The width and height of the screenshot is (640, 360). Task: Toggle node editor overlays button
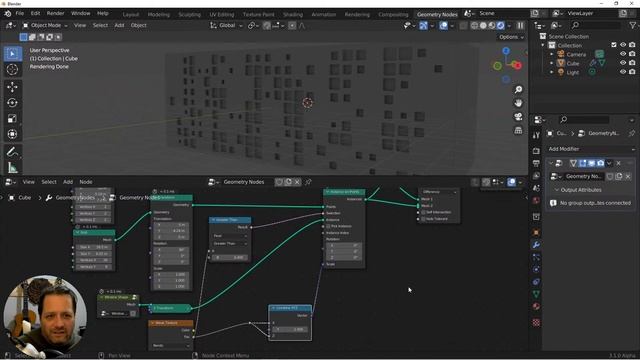click(511, 182)
